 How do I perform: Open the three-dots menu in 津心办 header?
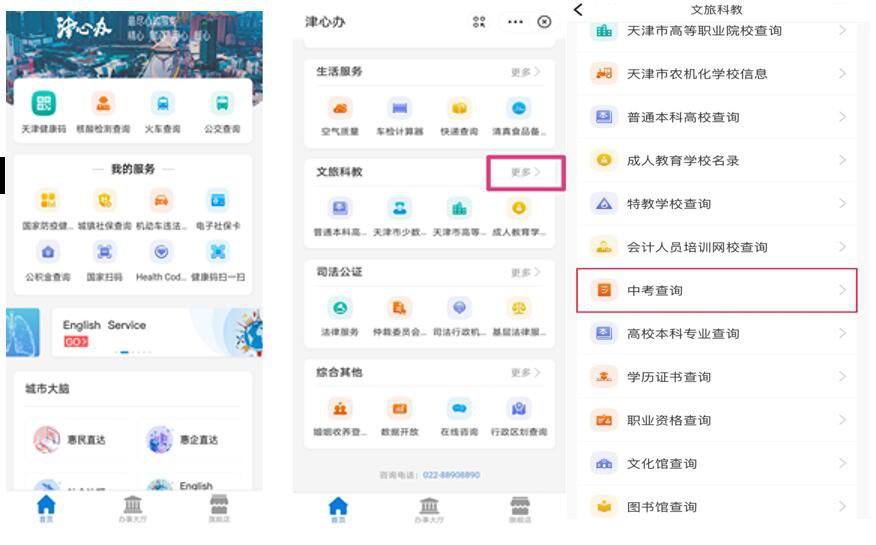click(515, 22)
